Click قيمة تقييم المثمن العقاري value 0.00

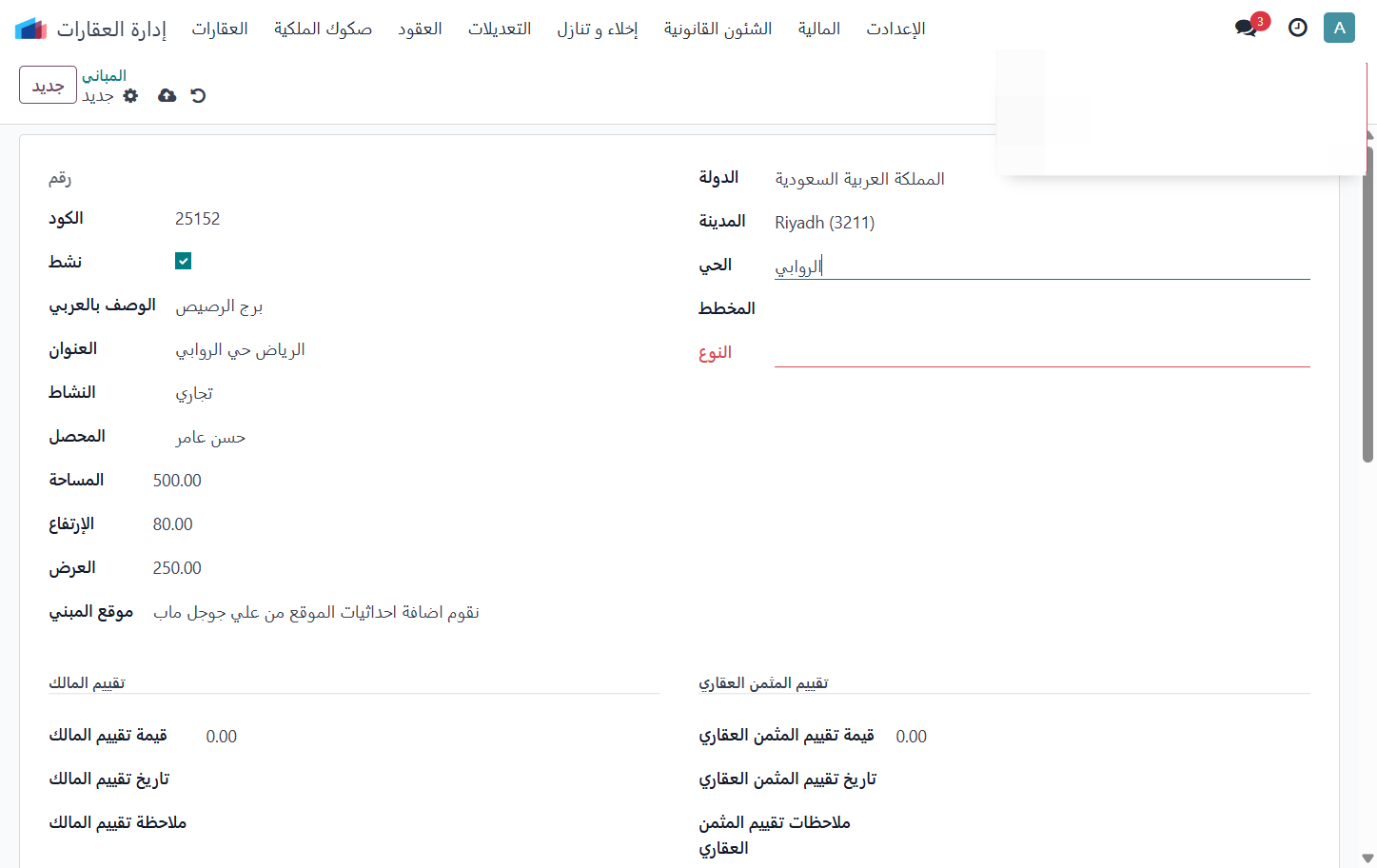pyautogui.click(x=912, y=737)
